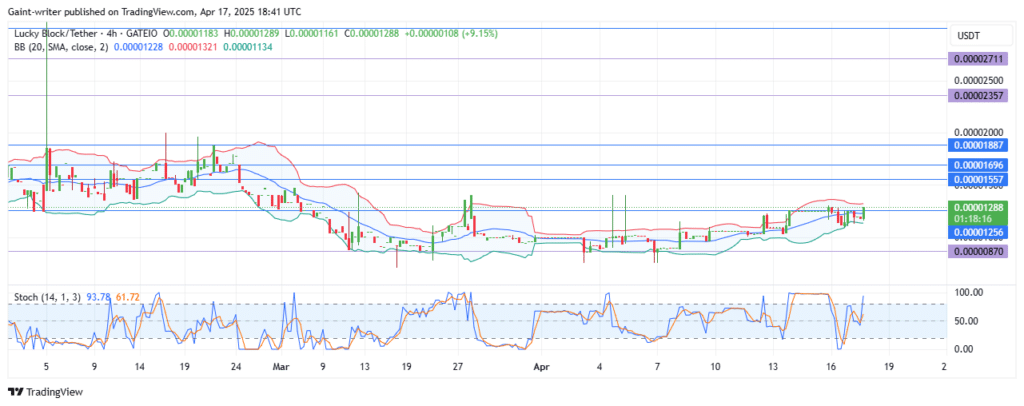Click the Mar label on time axis
1024x406 pixels.
[x=280, y=367]
